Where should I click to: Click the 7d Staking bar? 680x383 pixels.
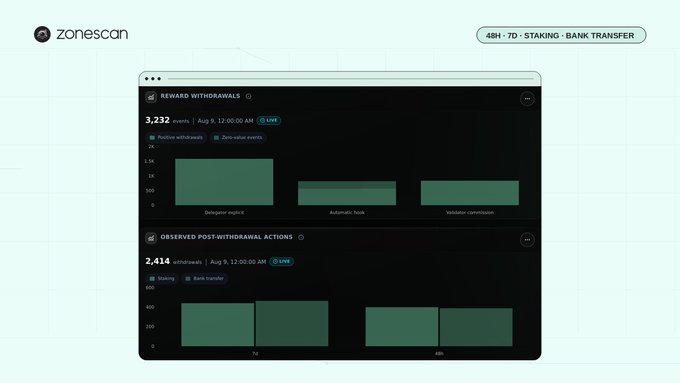tap(218, 324)
